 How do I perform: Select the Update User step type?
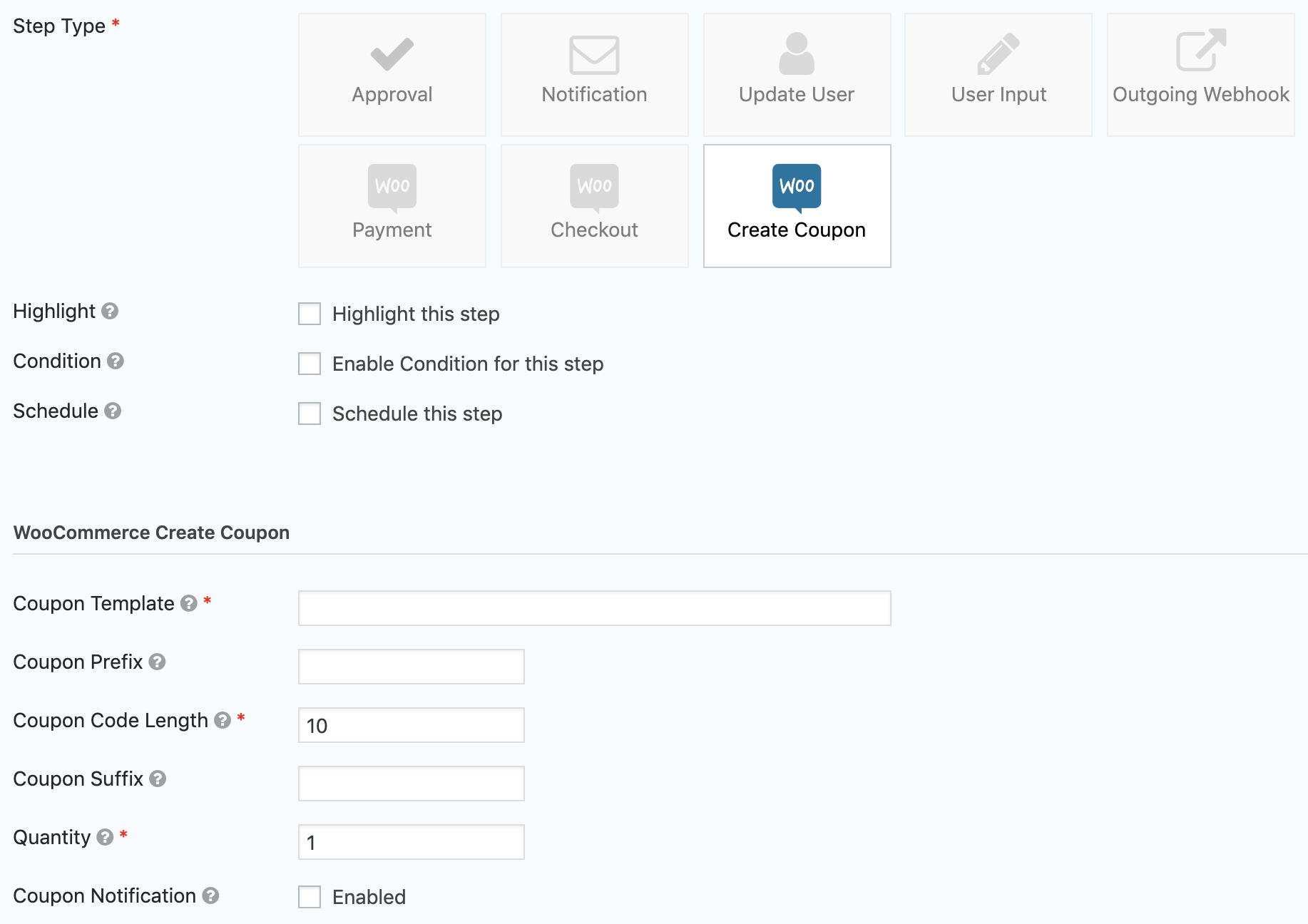point(797,74)
